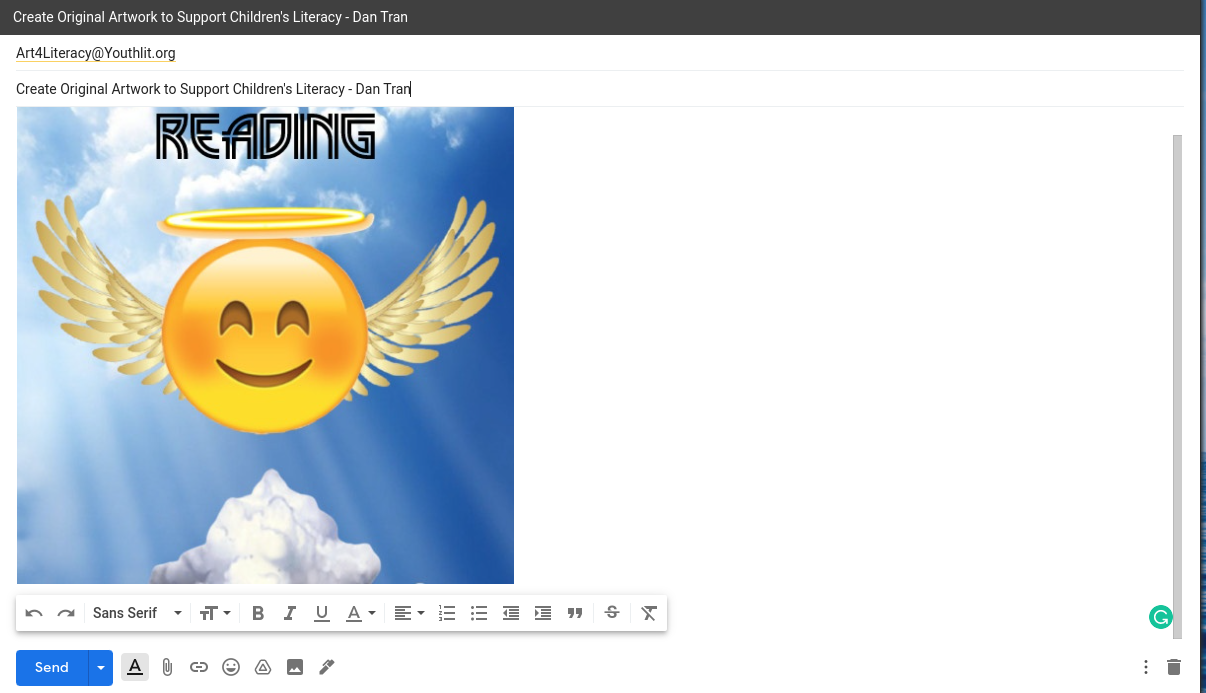Insert a photo
Image resolution: width=1206 pixels, height=693 pixels.
(295, 667)
